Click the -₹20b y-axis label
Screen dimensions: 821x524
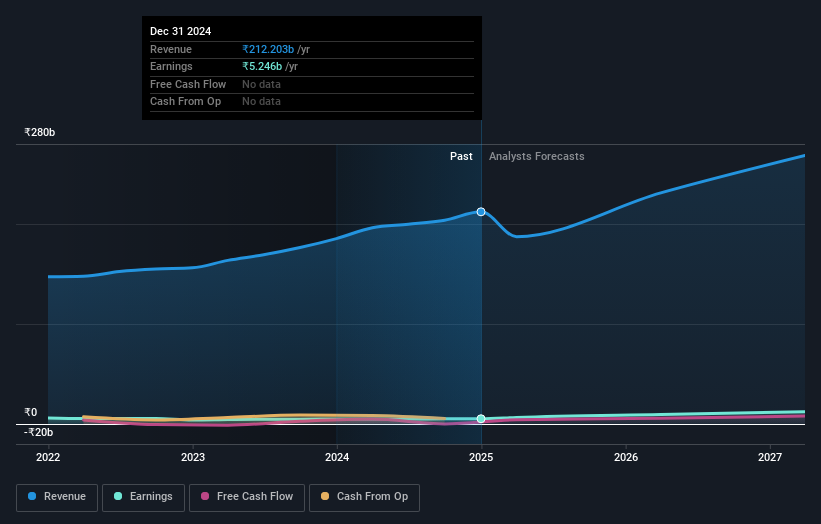click(x=38, y=432)
